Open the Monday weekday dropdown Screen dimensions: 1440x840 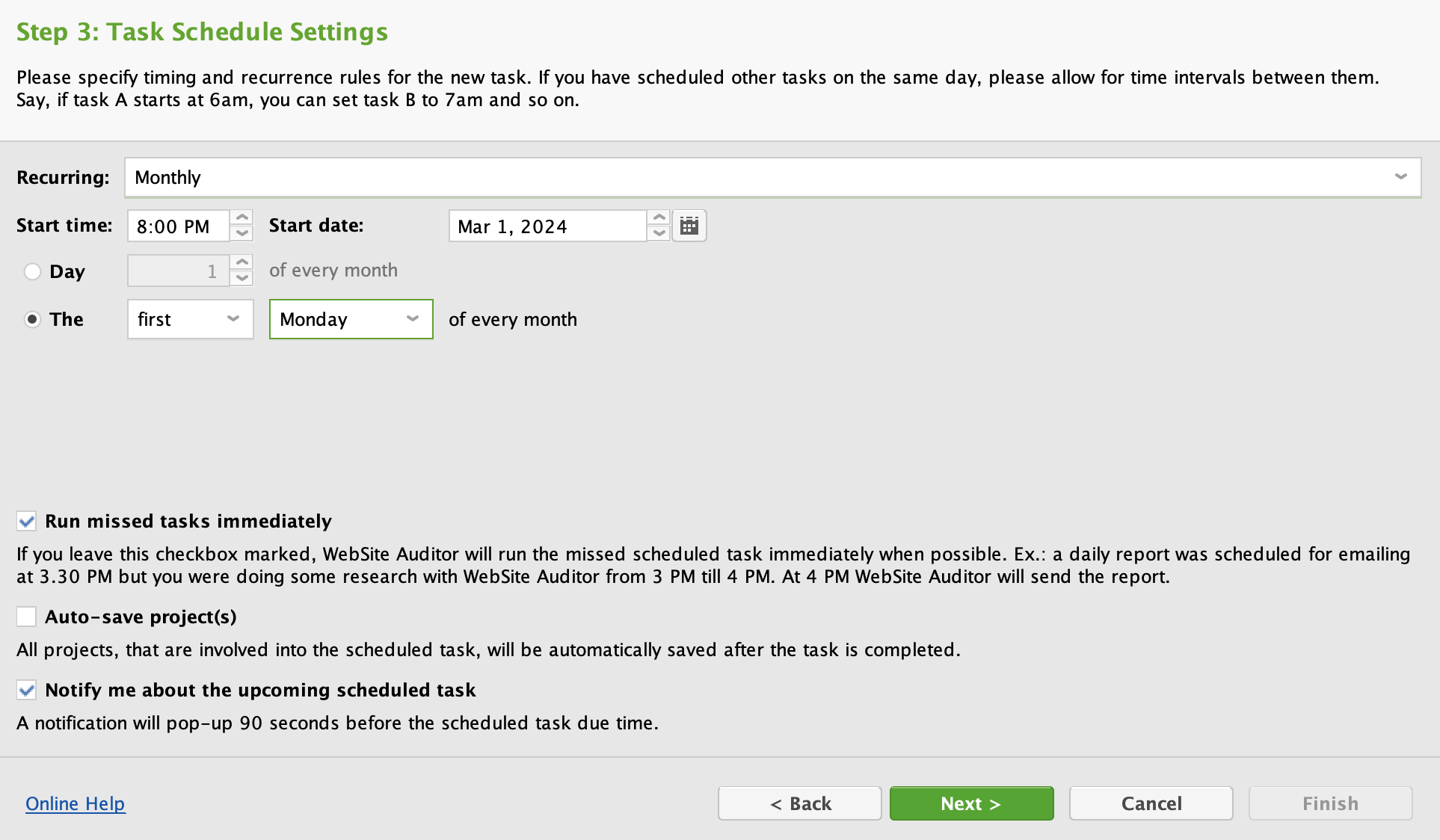[x=351, y=319]
